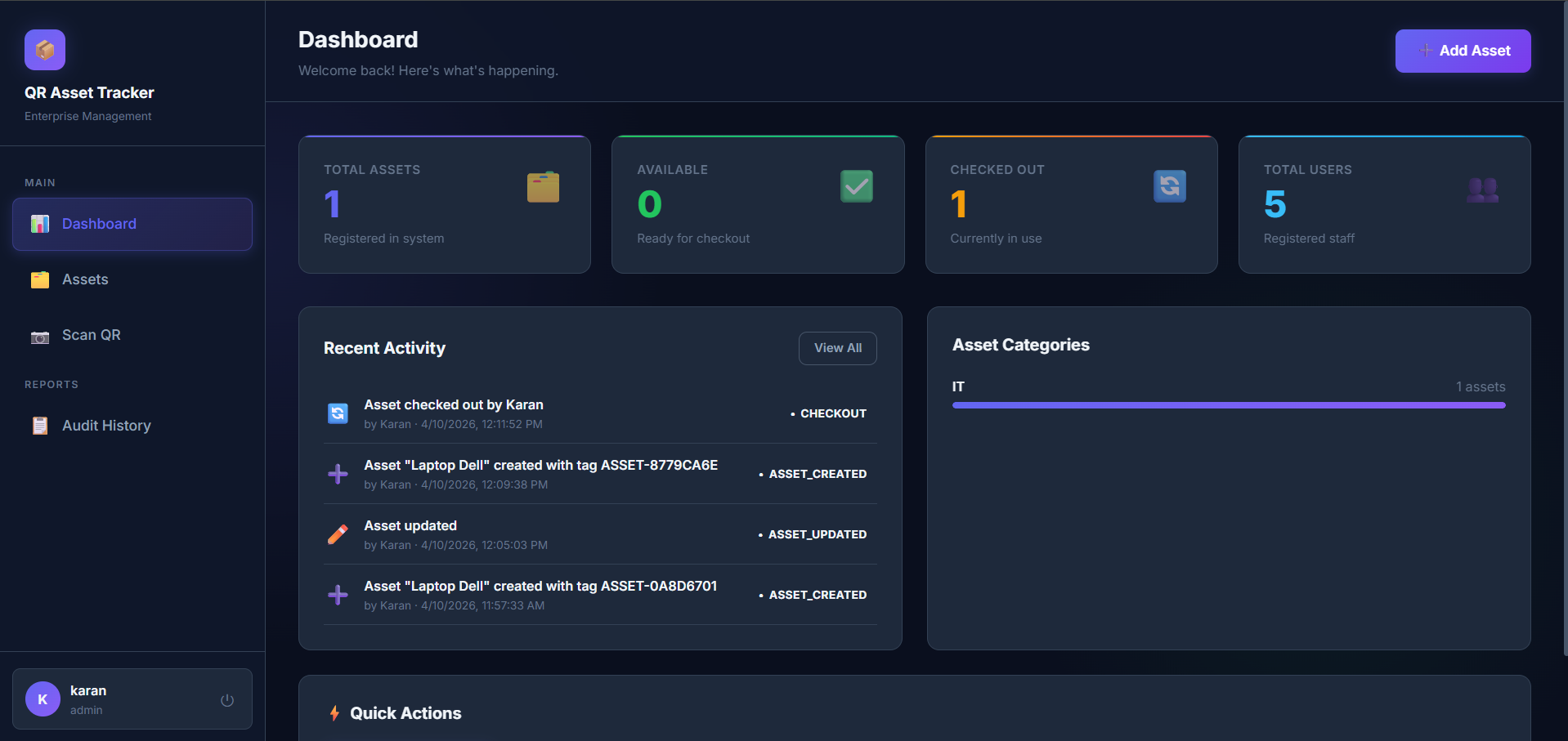Click the IT category progress bar

(1228, 404)
